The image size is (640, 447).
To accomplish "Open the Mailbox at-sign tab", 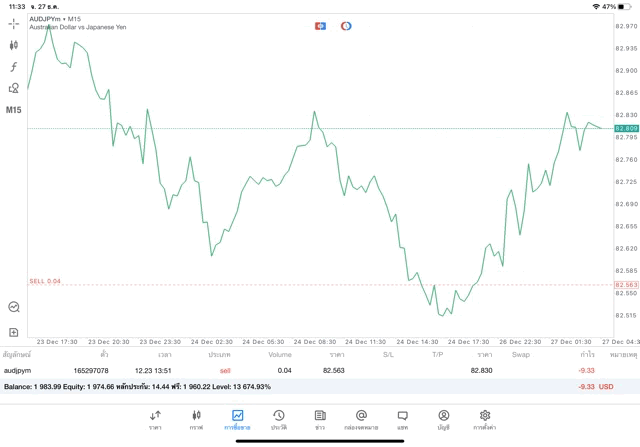I will (361, 419).
